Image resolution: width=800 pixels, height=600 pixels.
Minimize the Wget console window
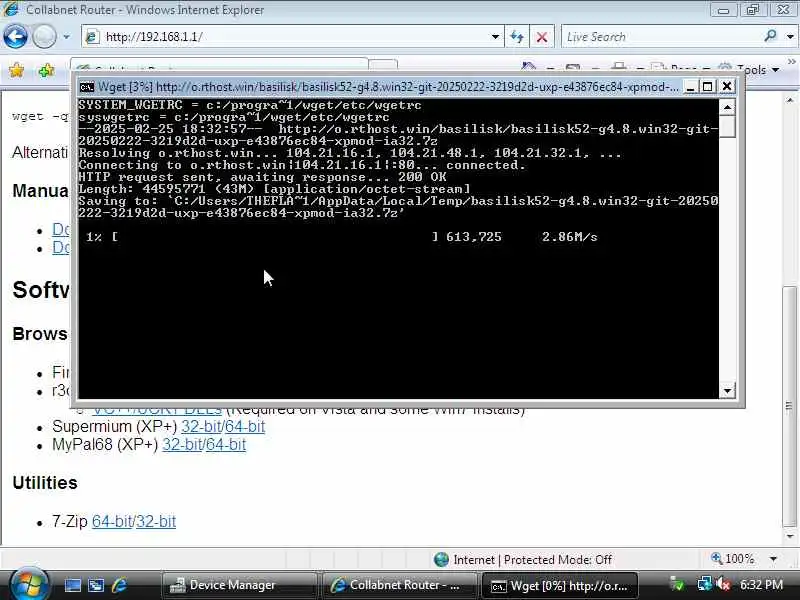coord(690,87)
